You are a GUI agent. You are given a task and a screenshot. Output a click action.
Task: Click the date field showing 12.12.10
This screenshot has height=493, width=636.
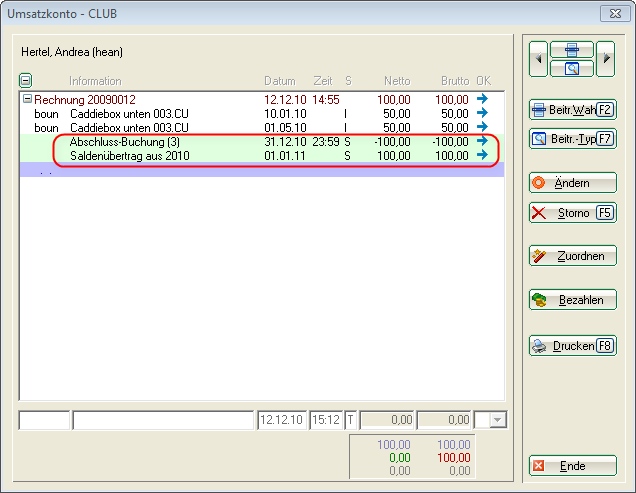point(281,421)
